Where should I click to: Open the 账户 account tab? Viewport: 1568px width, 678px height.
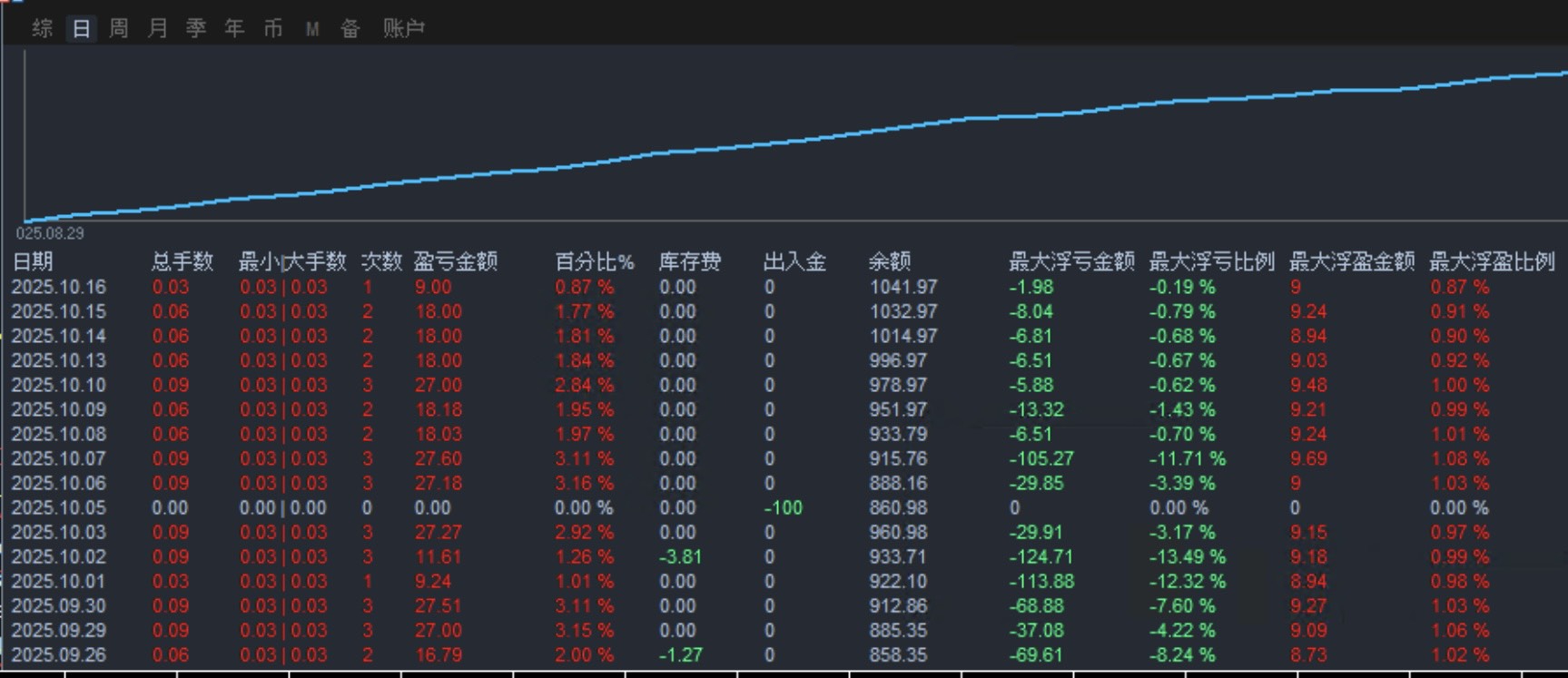pos(404,29)
